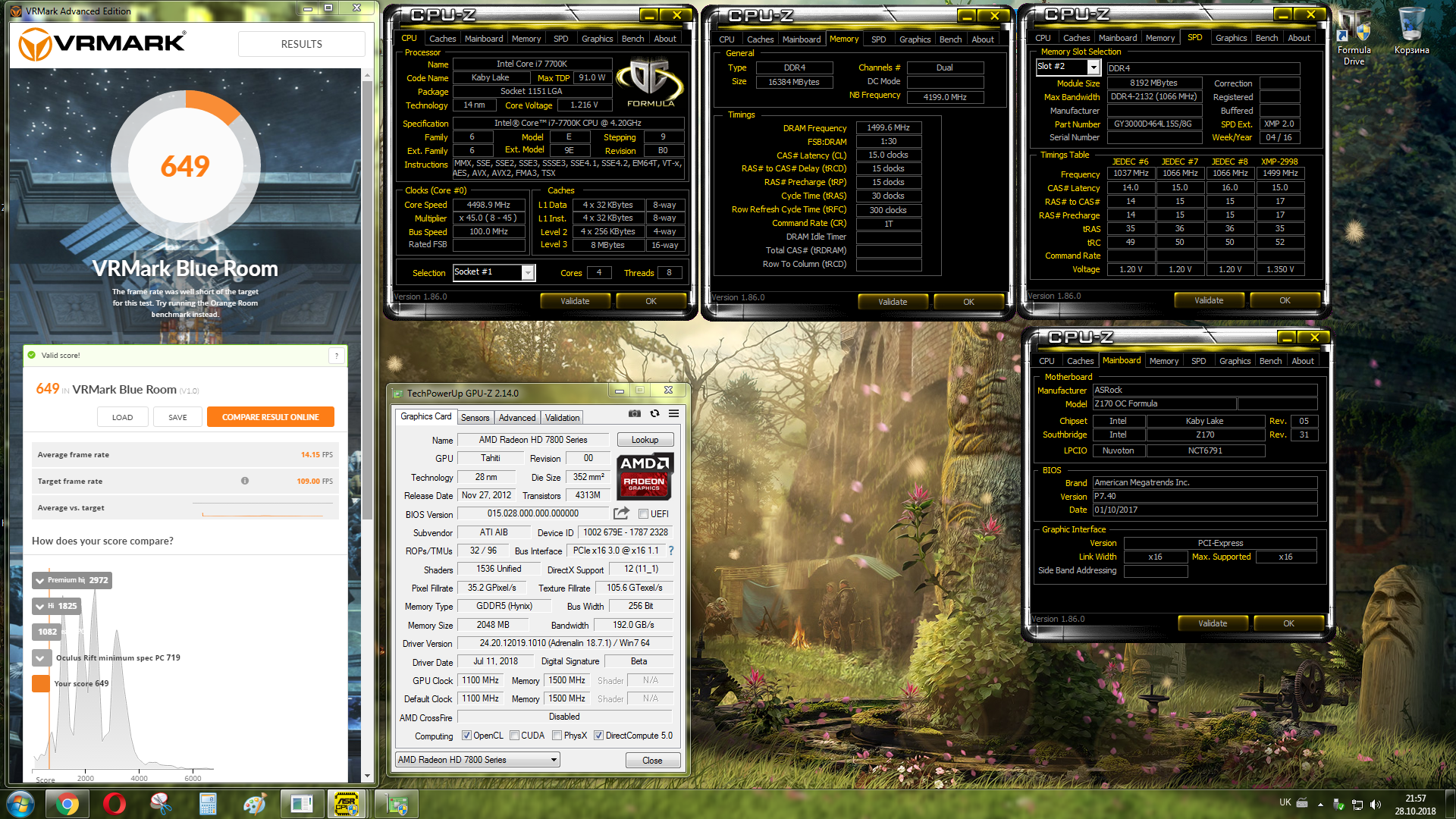This screenshot has width=1456, height=819.
Task: Open the GPU-Z hamburger menu
Action: coord(673,413)
